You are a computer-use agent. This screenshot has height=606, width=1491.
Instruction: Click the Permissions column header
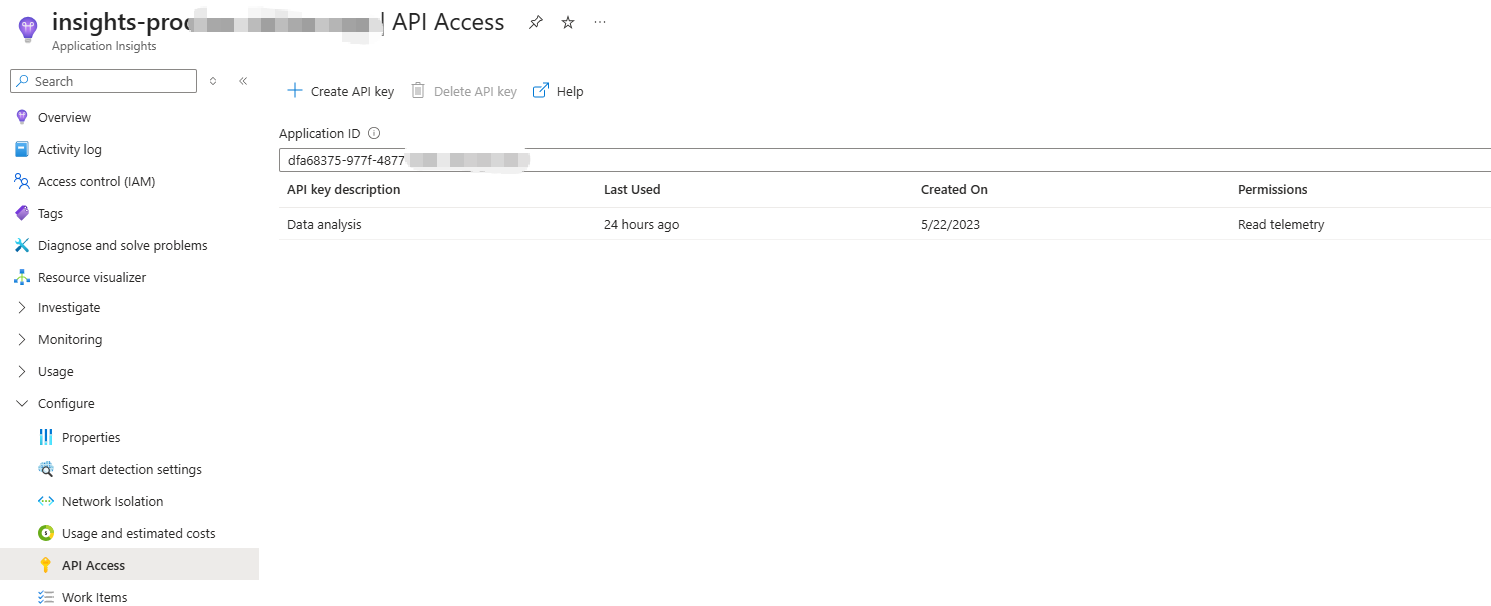(1273, 189)
